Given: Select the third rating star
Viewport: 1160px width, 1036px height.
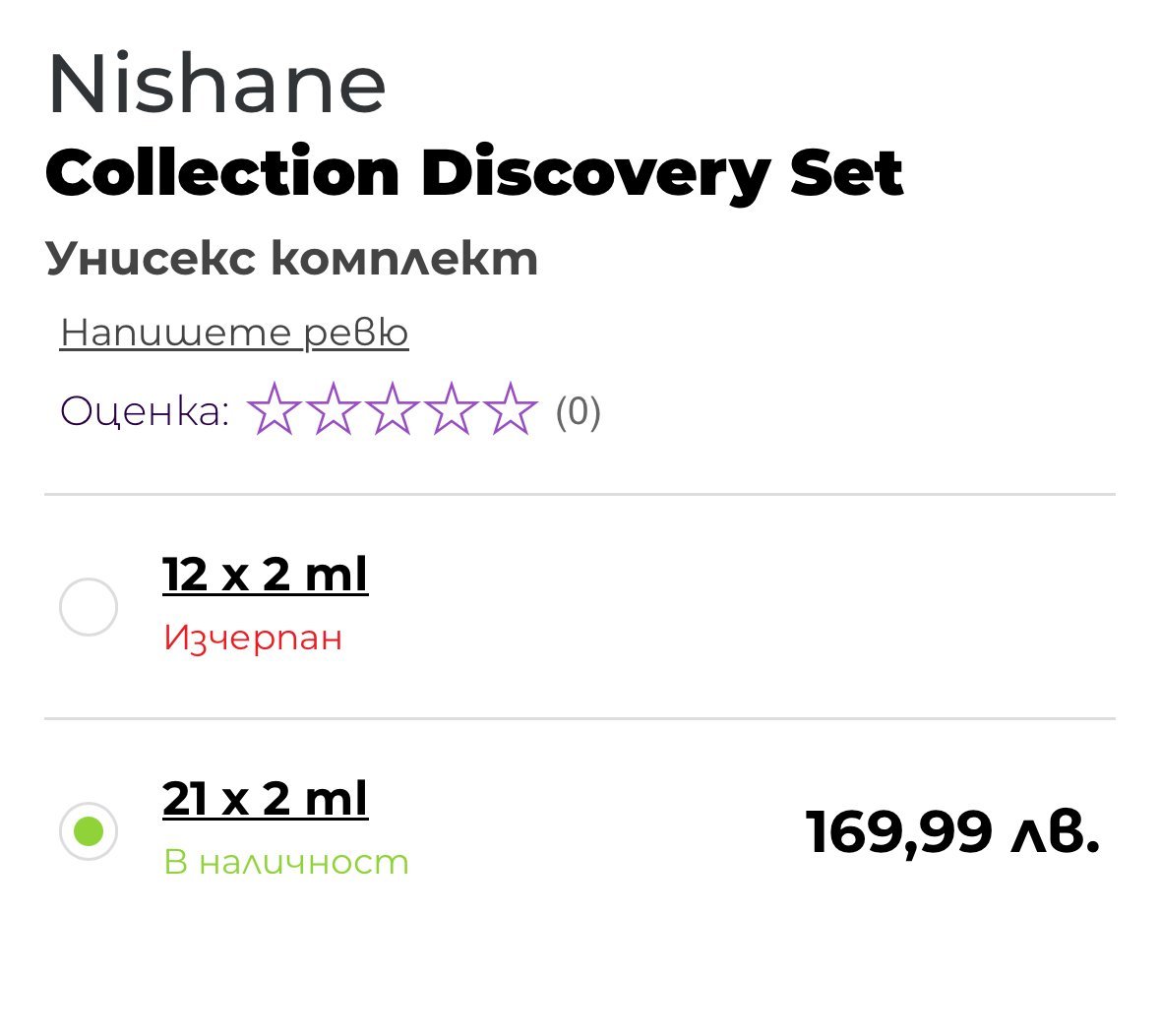Looking at the screenshot, I should point(393,409).
